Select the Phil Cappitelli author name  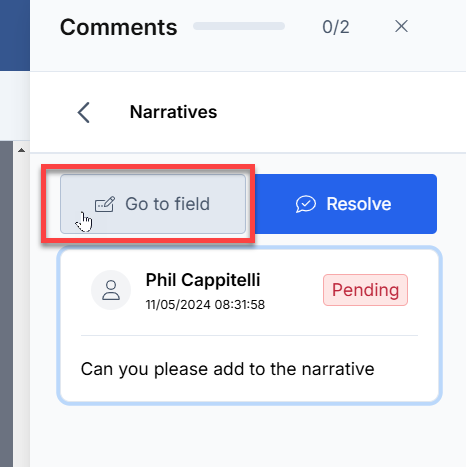click(203, 280)
